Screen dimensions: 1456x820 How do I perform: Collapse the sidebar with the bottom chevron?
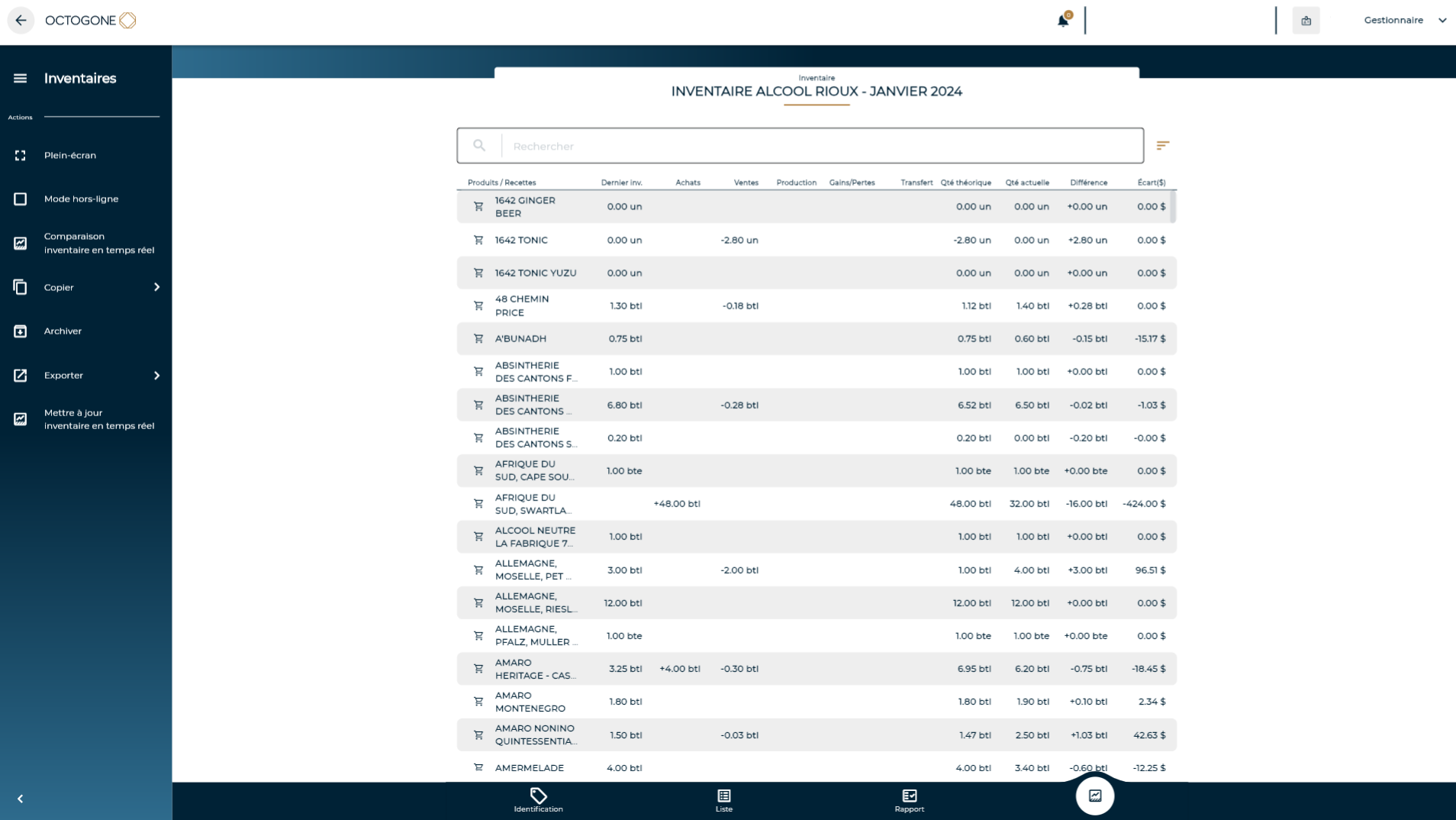[x=21, y=799]
